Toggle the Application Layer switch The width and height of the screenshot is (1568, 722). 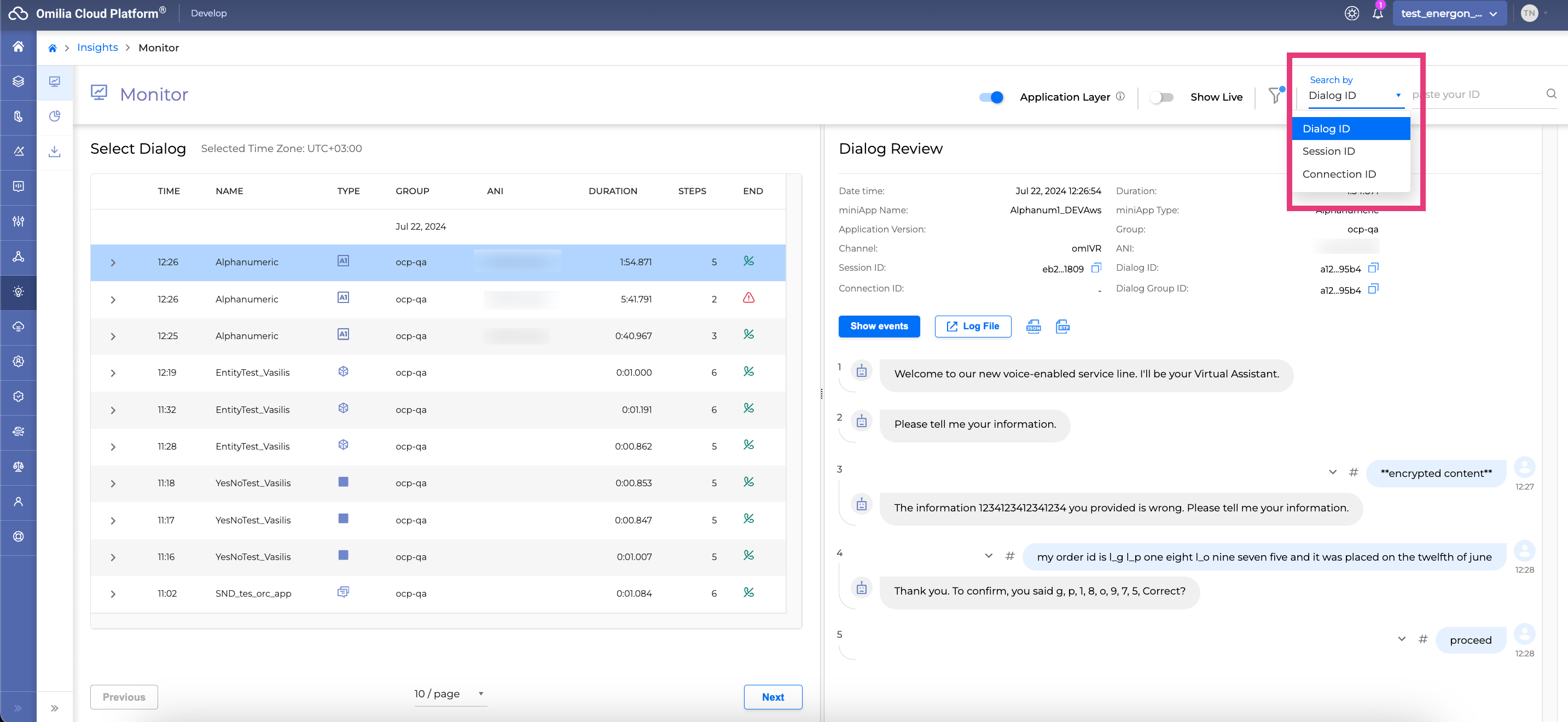(991, 97)
